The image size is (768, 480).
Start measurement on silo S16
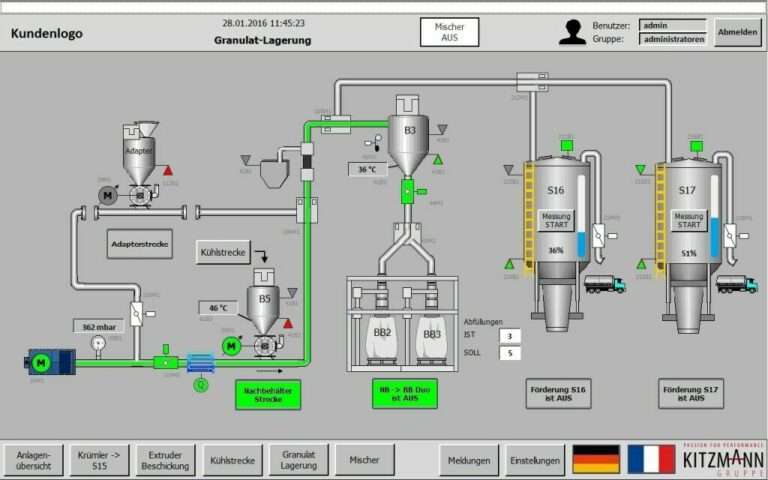(x=556, y=221)
